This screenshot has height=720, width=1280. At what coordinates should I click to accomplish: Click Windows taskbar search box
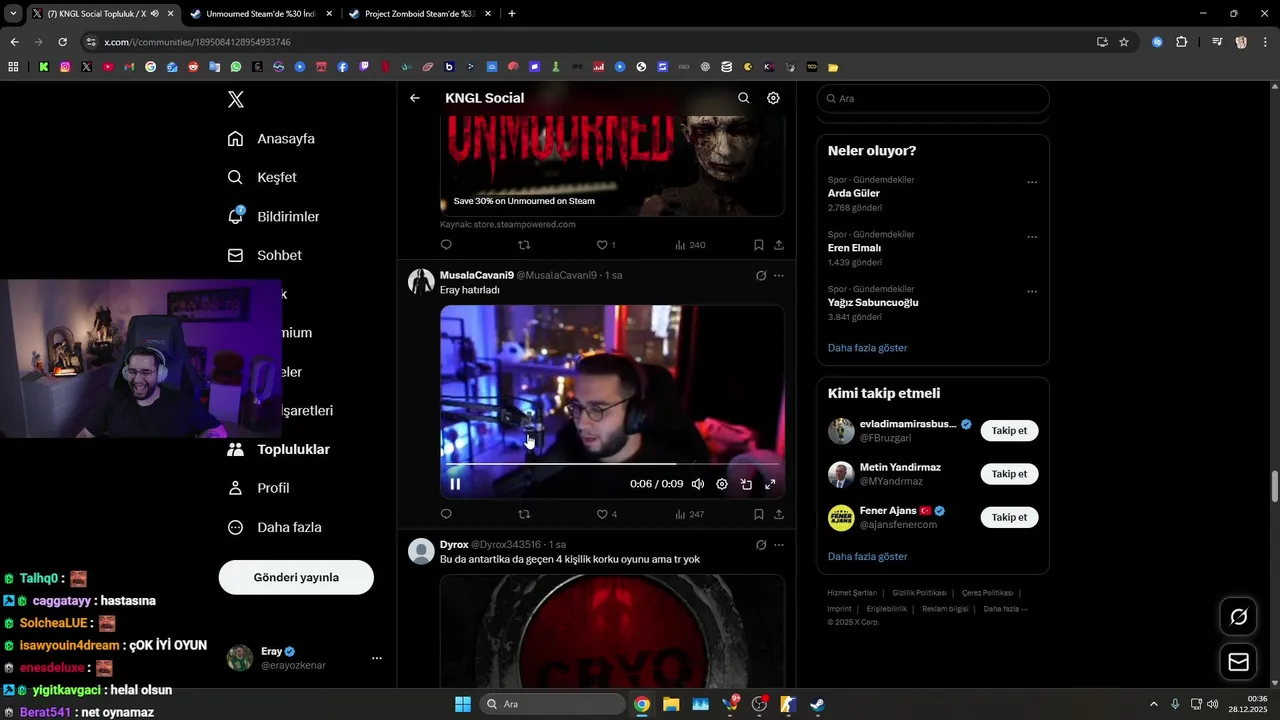[x=552, y=704]
